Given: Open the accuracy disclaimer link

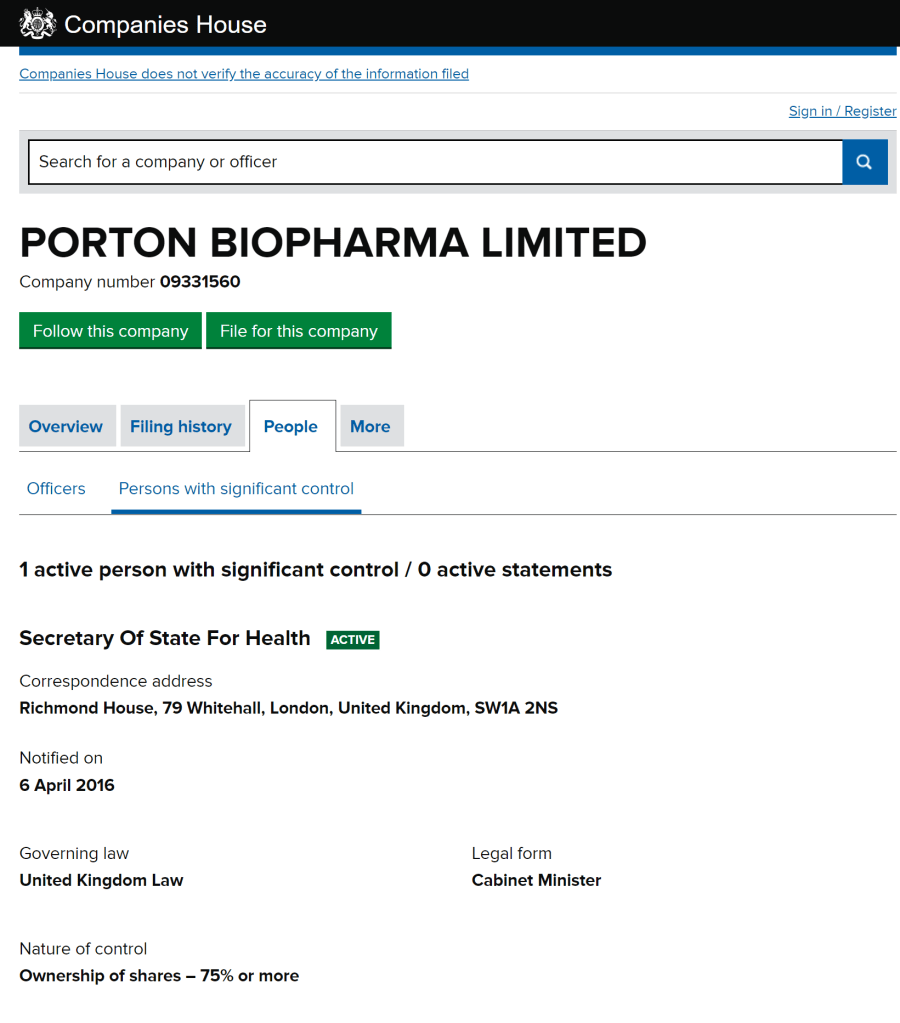Looking at the screenshot, I should 244,74.
